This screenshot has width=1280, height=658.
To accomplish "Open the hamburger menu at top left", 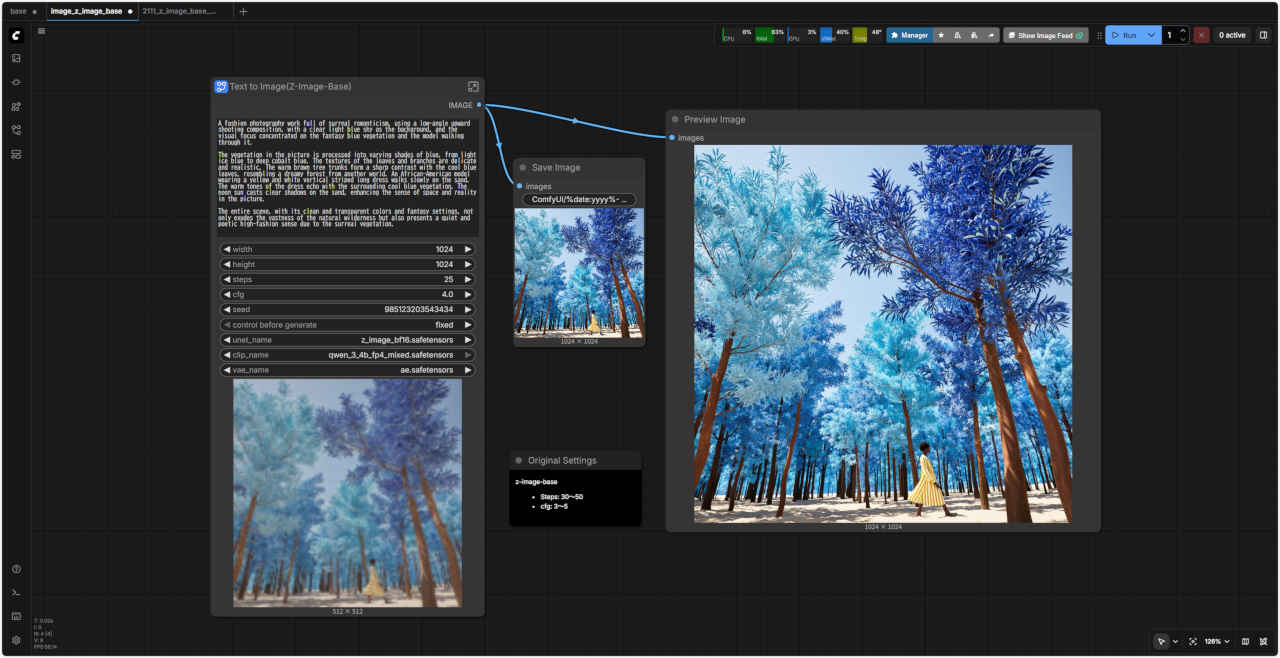I will 41,31.
